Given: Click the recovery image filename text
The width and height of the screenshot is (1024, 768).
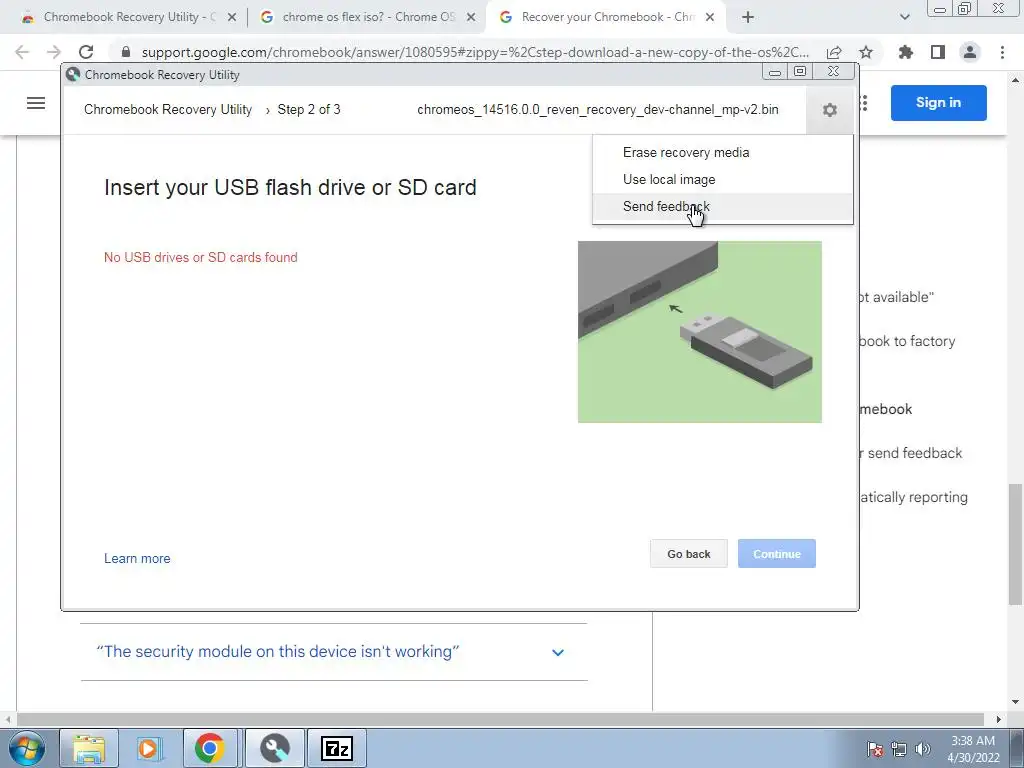Looking at the screenshot, I should click(598, 110).
